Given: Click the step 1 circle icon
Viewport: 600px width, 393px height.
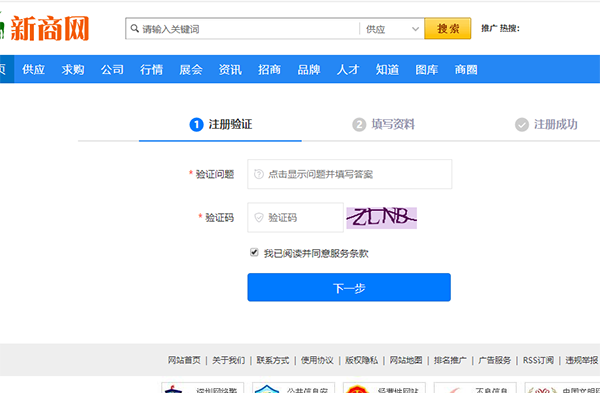Looking at the screenshot, I should pyautogui.click(x=196, y=124).
